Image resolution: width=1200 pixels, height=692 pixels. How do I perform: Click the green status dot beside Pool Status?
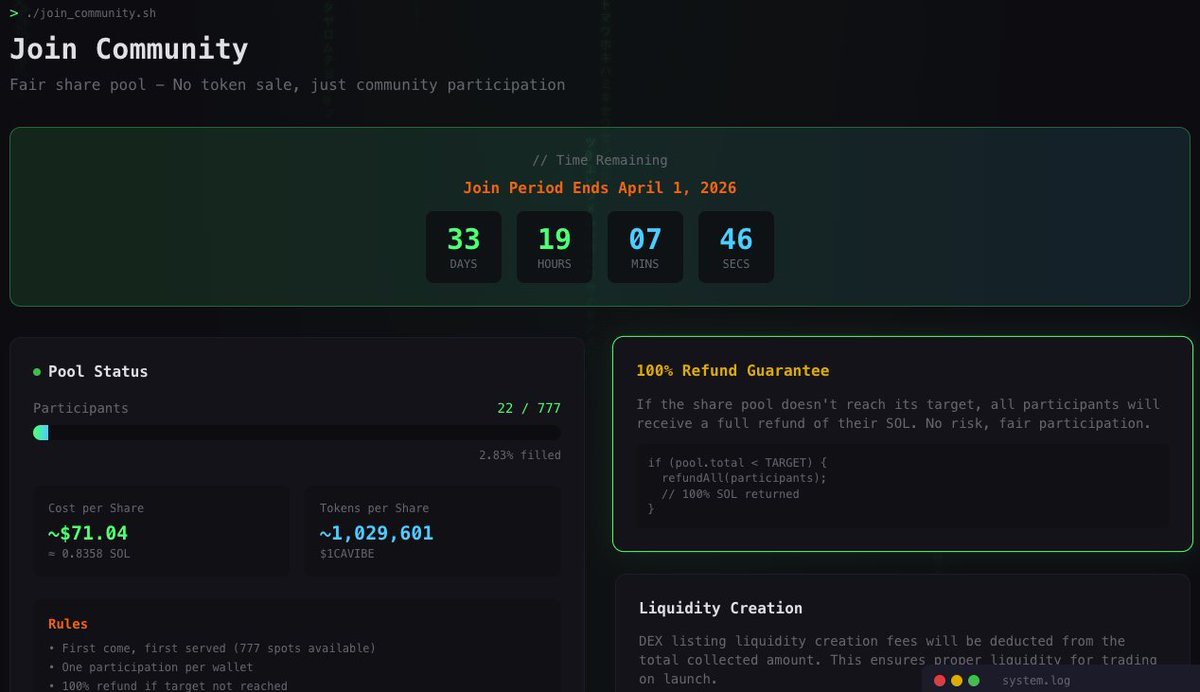37,372
